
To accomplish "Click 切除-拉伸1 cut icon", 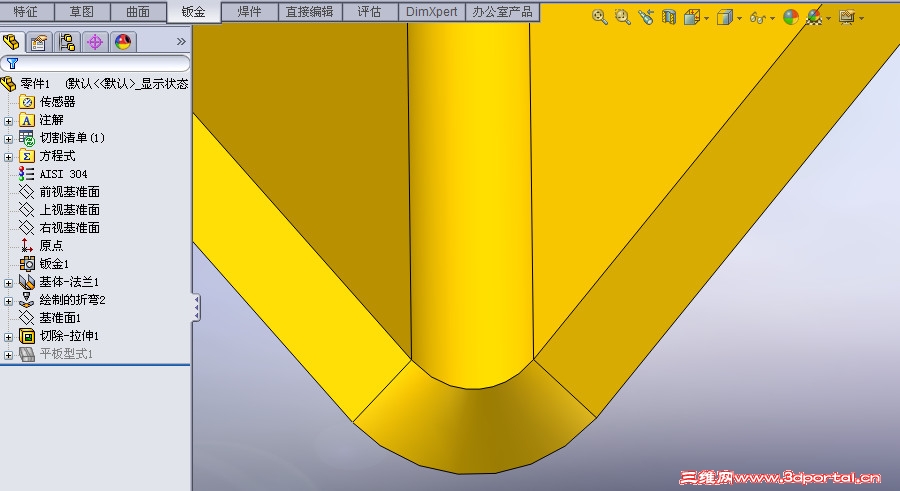I will tap(26, 335).
